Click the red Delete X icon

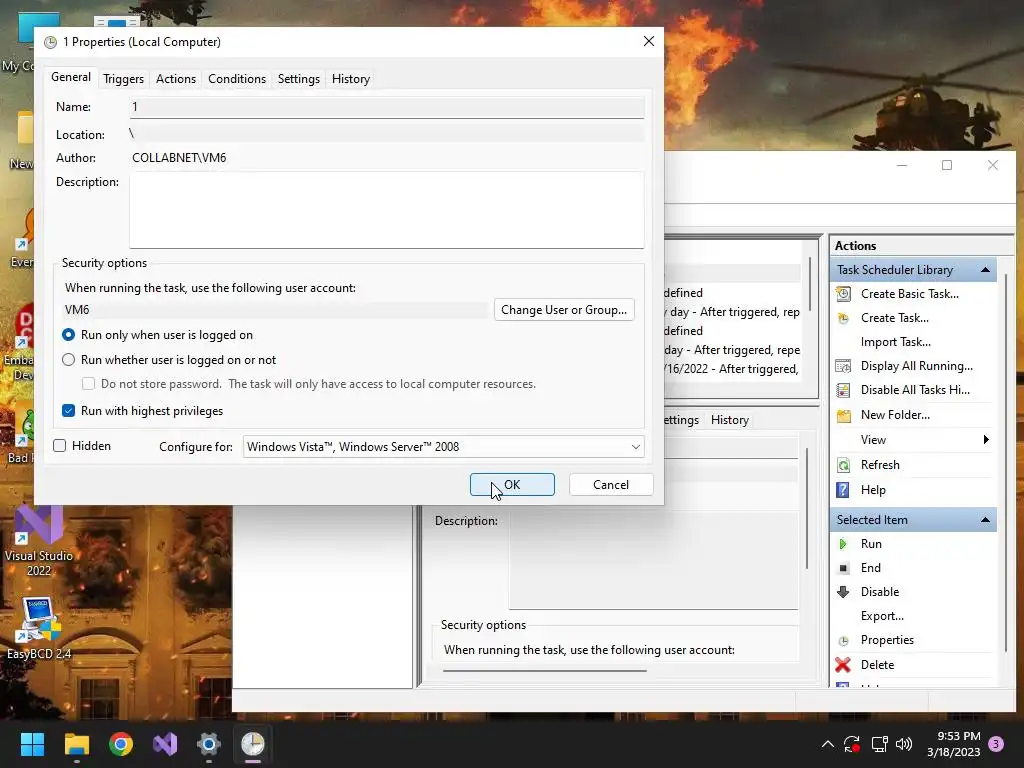(843, 665)
